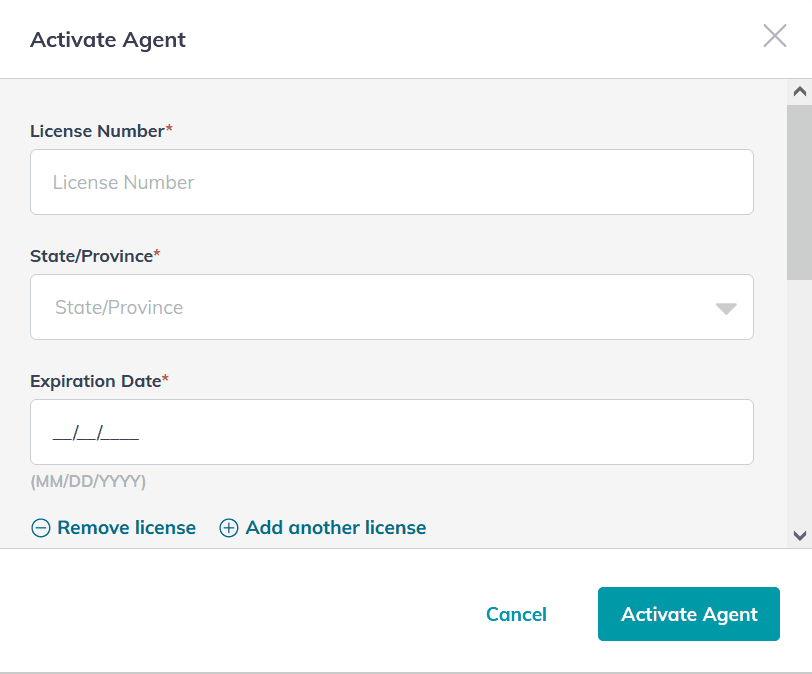
Task: Select the circled minus license removal icon
Action: (41, 527)
